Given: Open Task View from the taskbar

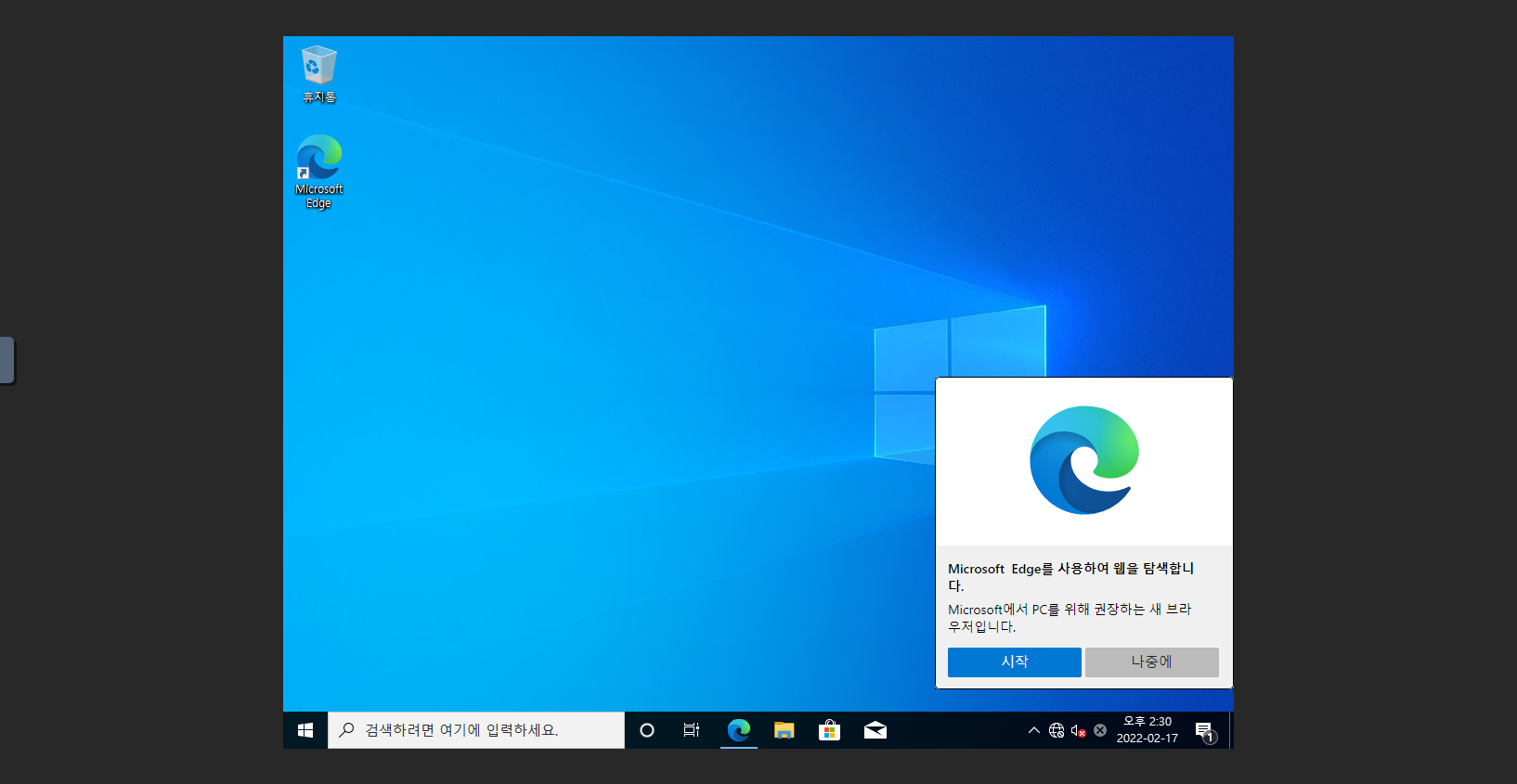Looking at the screenshot, I should [x=692, y=730].
